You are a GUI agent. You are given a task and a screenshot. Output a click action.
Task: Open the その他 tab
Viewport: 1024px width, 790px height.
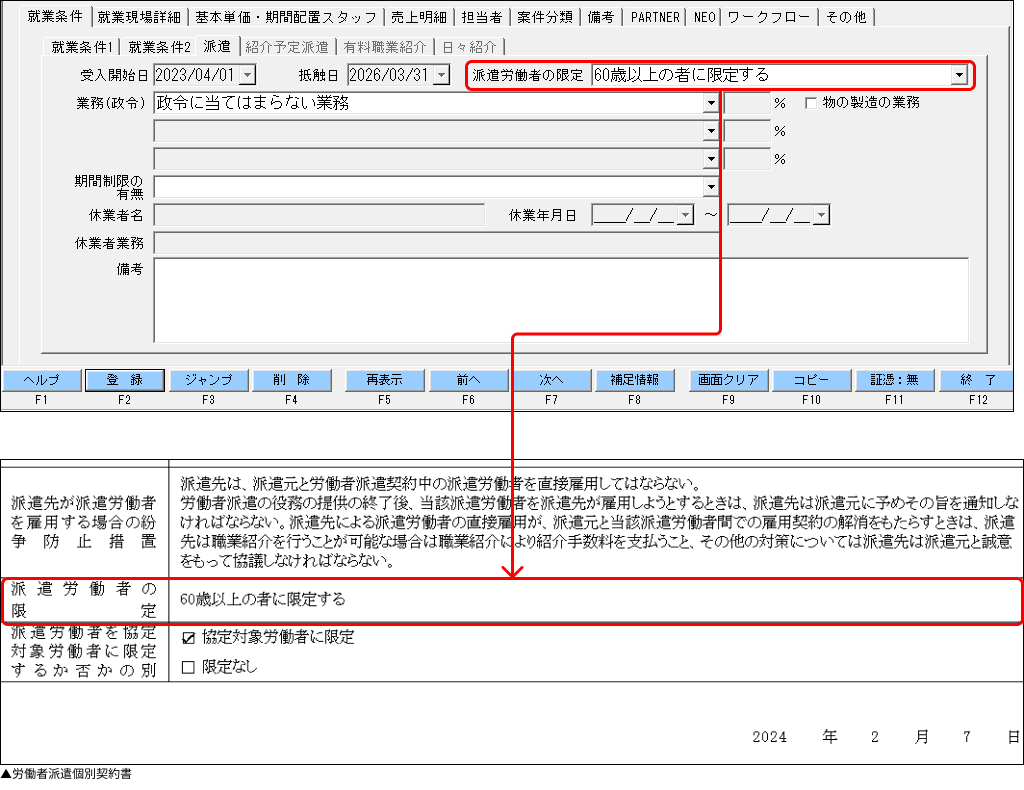(846, 17)
